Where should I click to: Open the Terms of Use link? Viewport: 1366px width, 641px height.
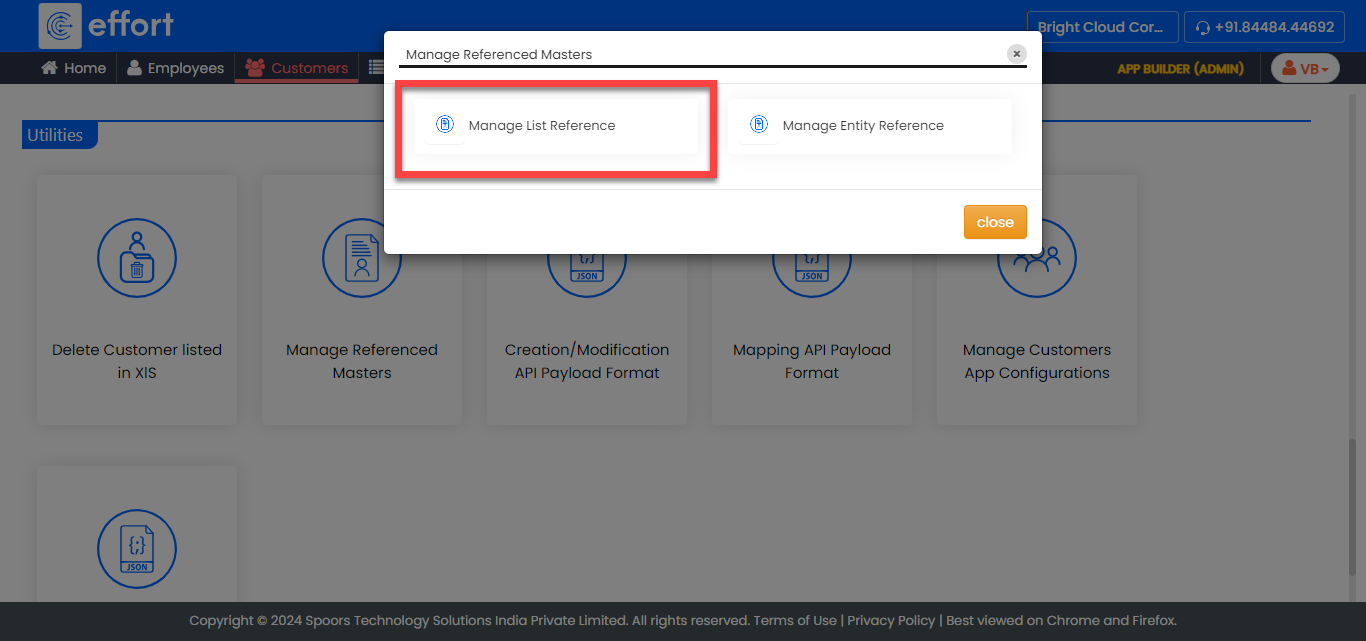coord(795,620)
